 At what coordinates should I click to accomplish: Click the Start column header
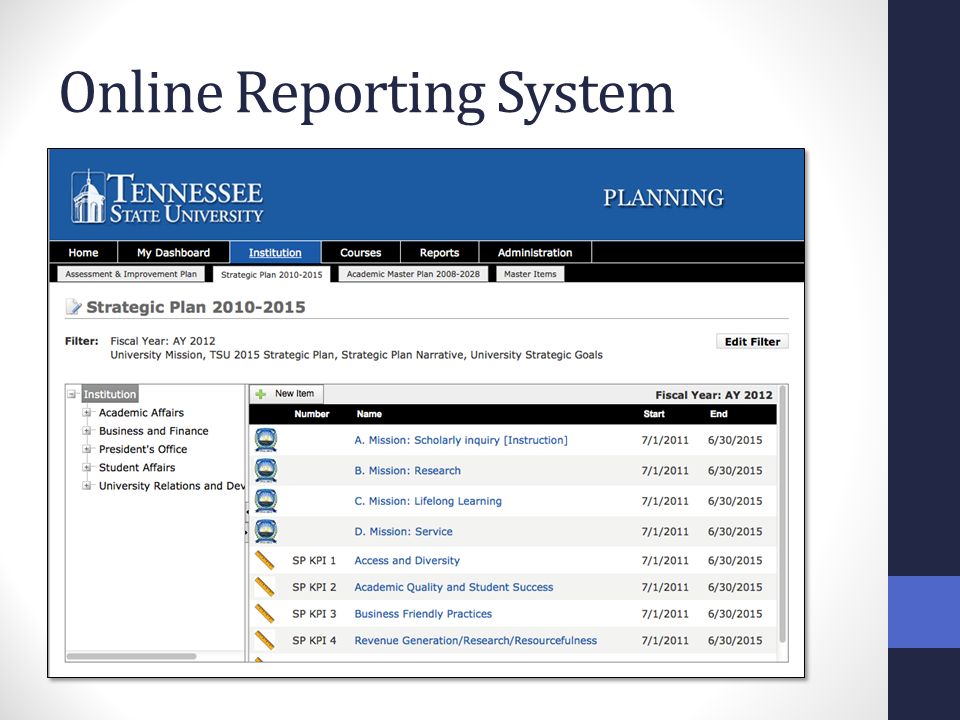click(654, 414)
